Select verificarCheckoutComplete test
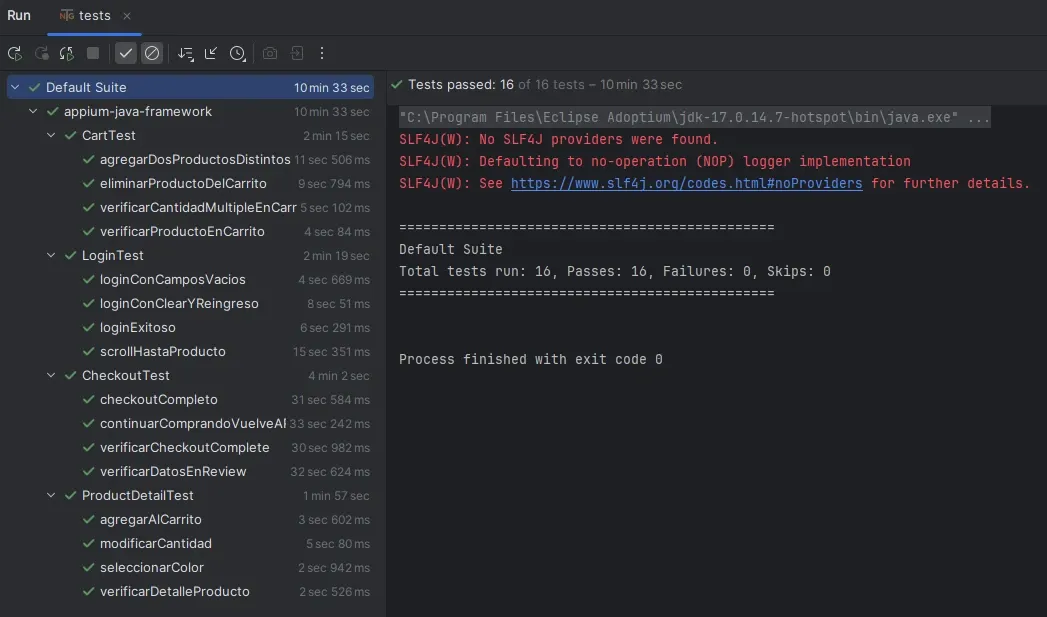 click(190, 448)
